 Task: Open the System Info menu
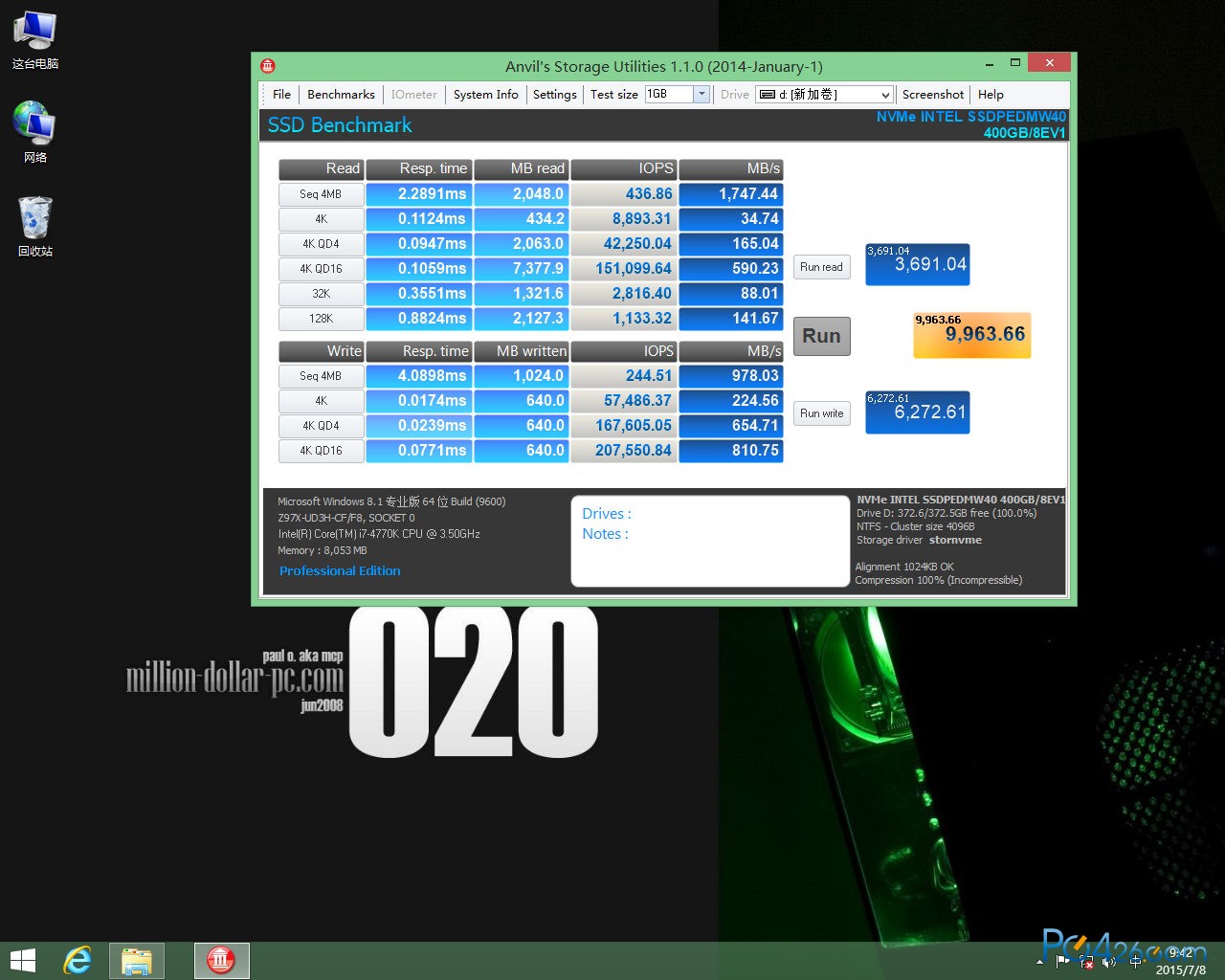[485, 95]
